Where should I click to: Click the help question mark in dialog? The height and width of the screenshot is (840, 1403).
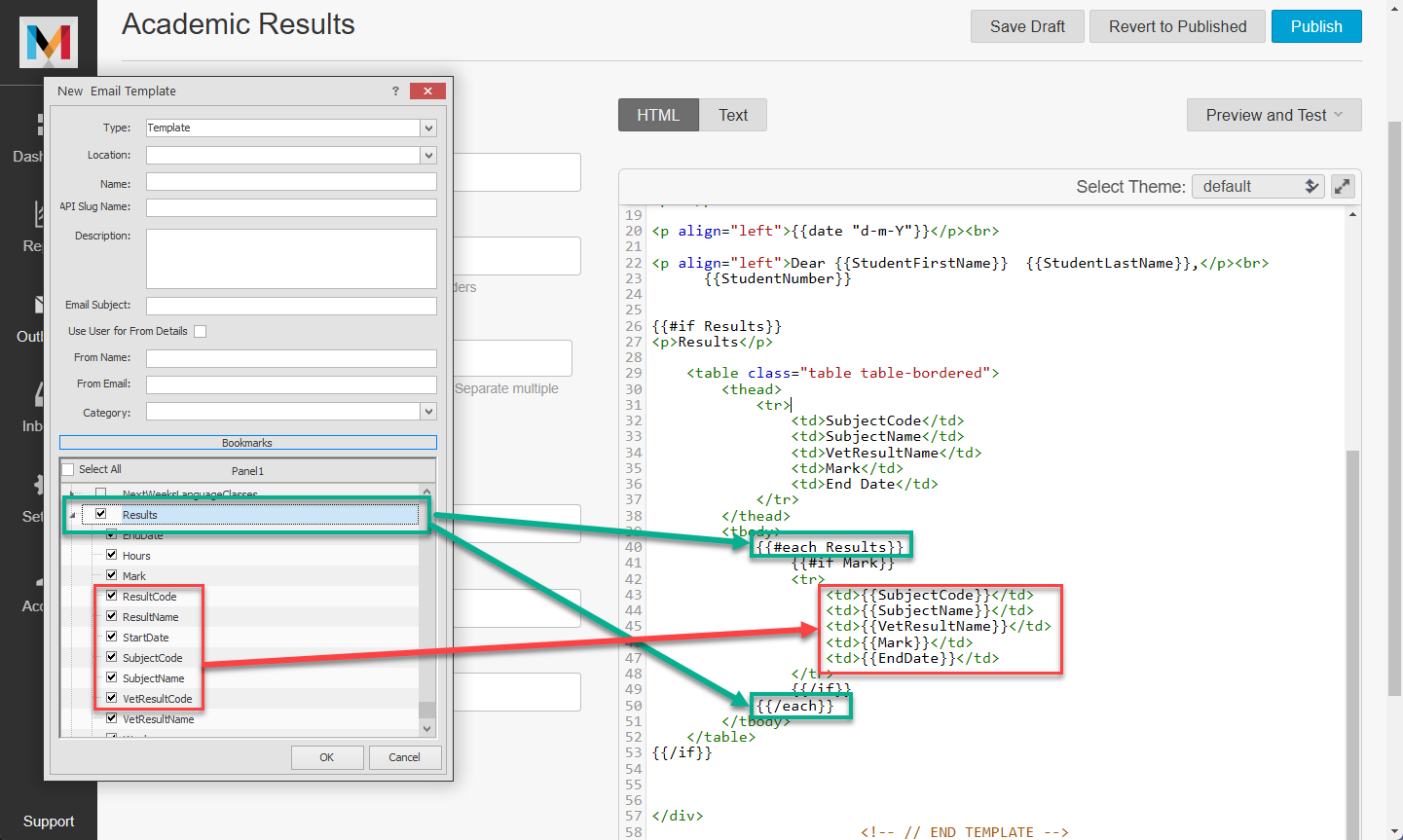(x=395, y=91)
